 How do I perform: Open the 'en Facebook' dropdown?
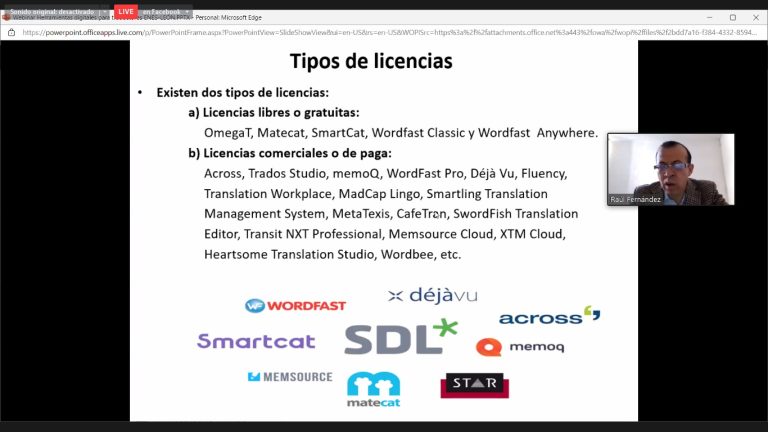(164, 11)
